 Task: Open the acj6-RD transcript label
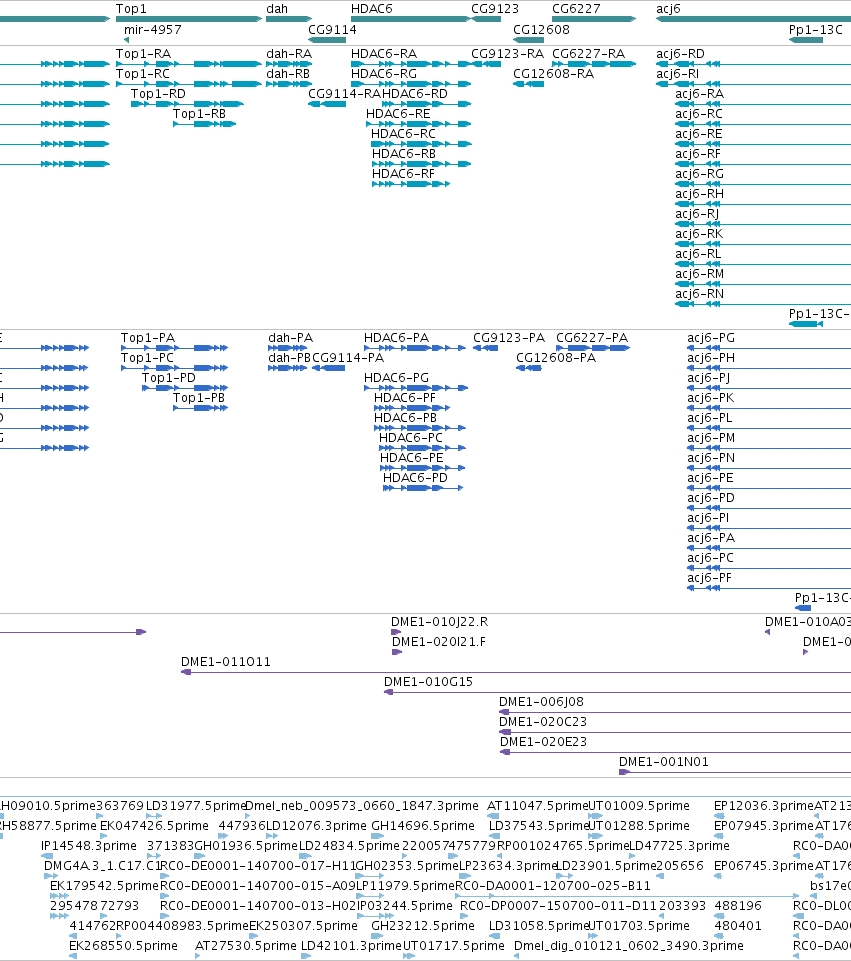click(680, 54)
